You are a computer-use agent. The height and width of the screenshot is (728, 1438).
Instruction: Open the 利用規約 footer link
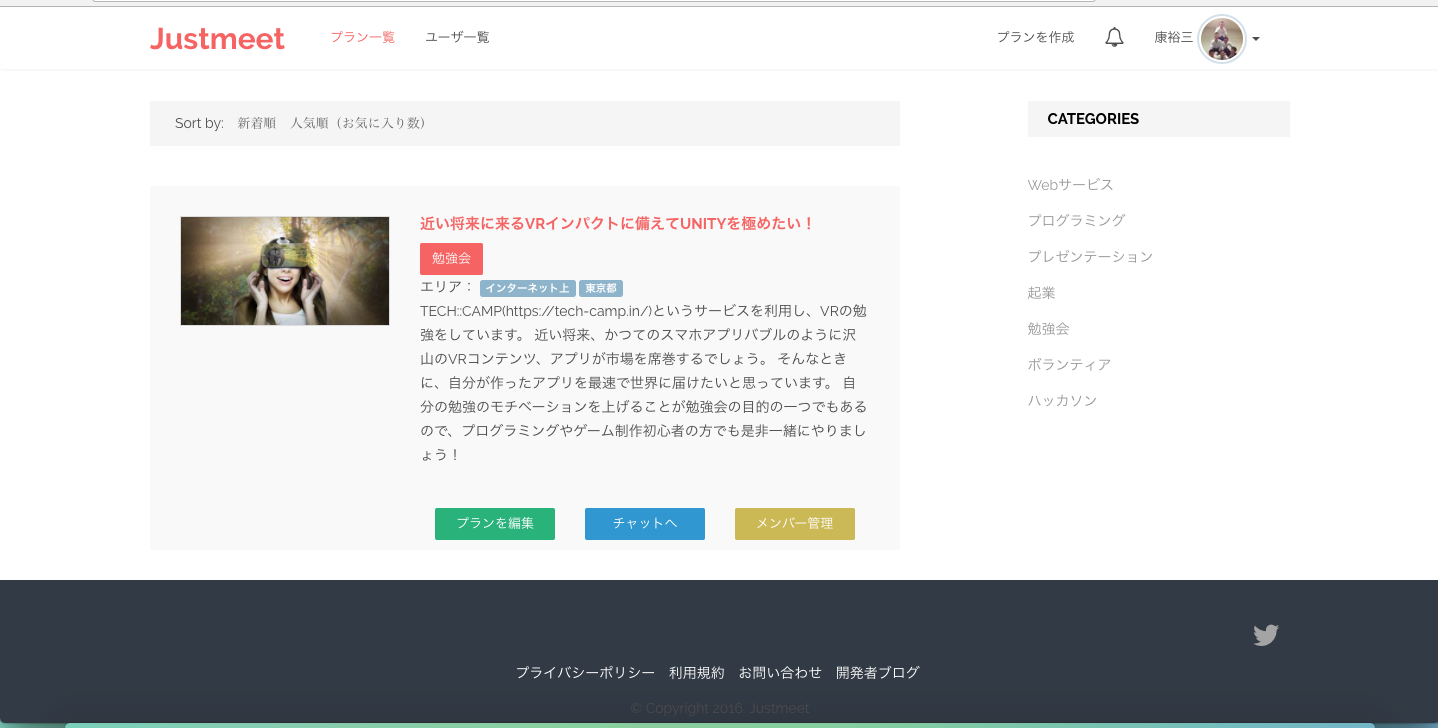(x=696, y=672)
